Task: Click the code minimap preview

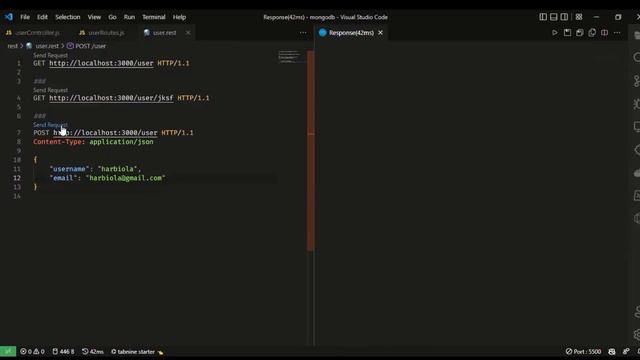Action: pos(291,57)
